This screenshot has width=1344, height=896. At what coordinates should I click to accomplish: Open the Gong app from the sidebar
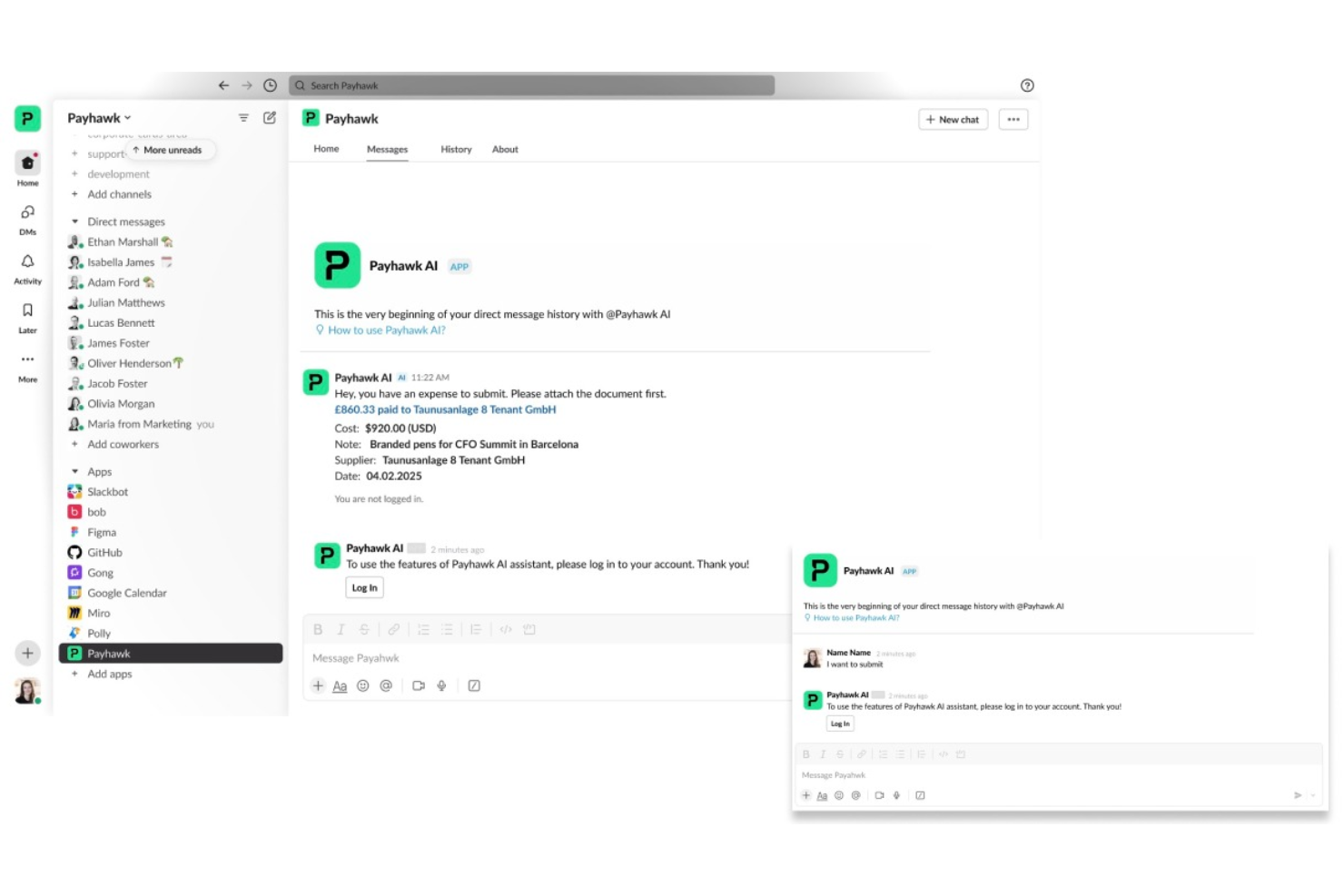click(98, 572)
